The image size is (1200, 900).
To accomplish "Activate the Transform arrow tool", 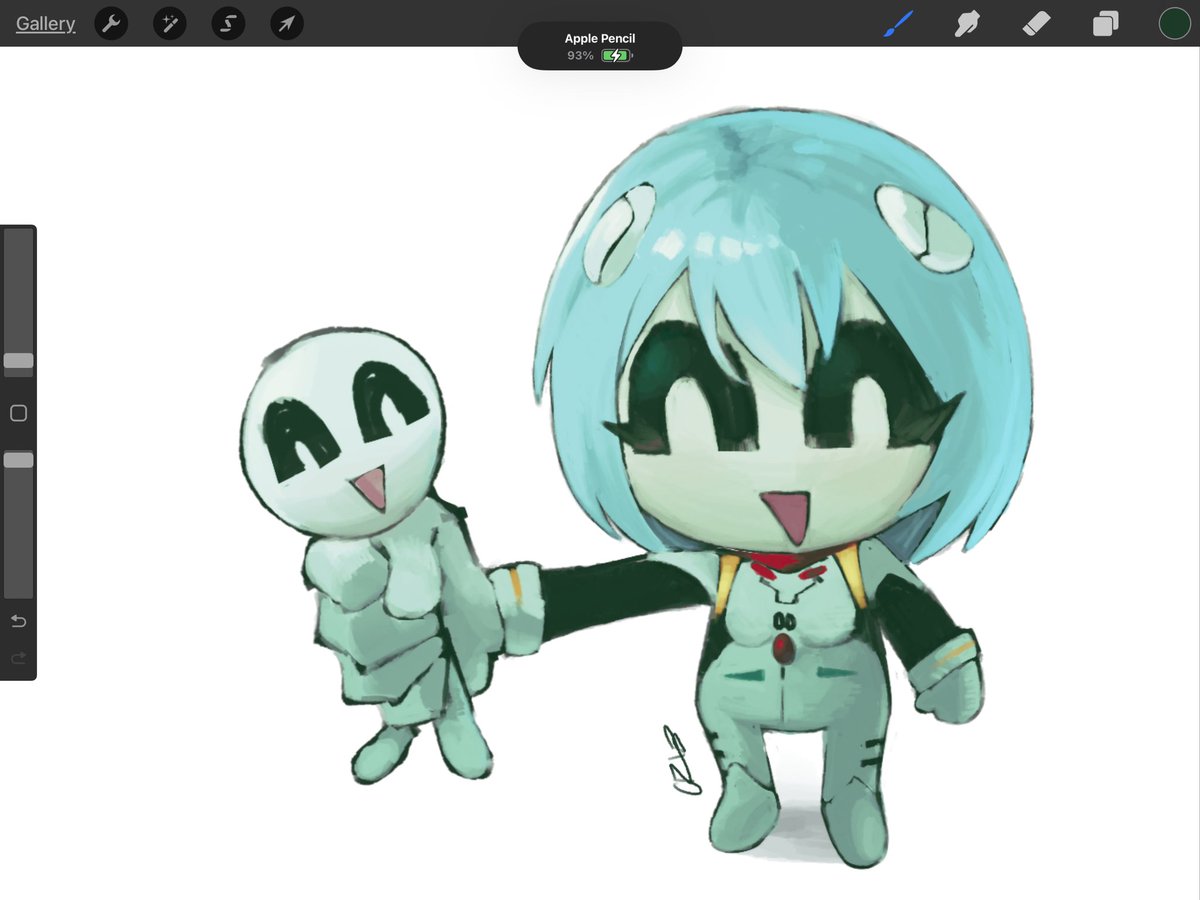I will point(287,24).
